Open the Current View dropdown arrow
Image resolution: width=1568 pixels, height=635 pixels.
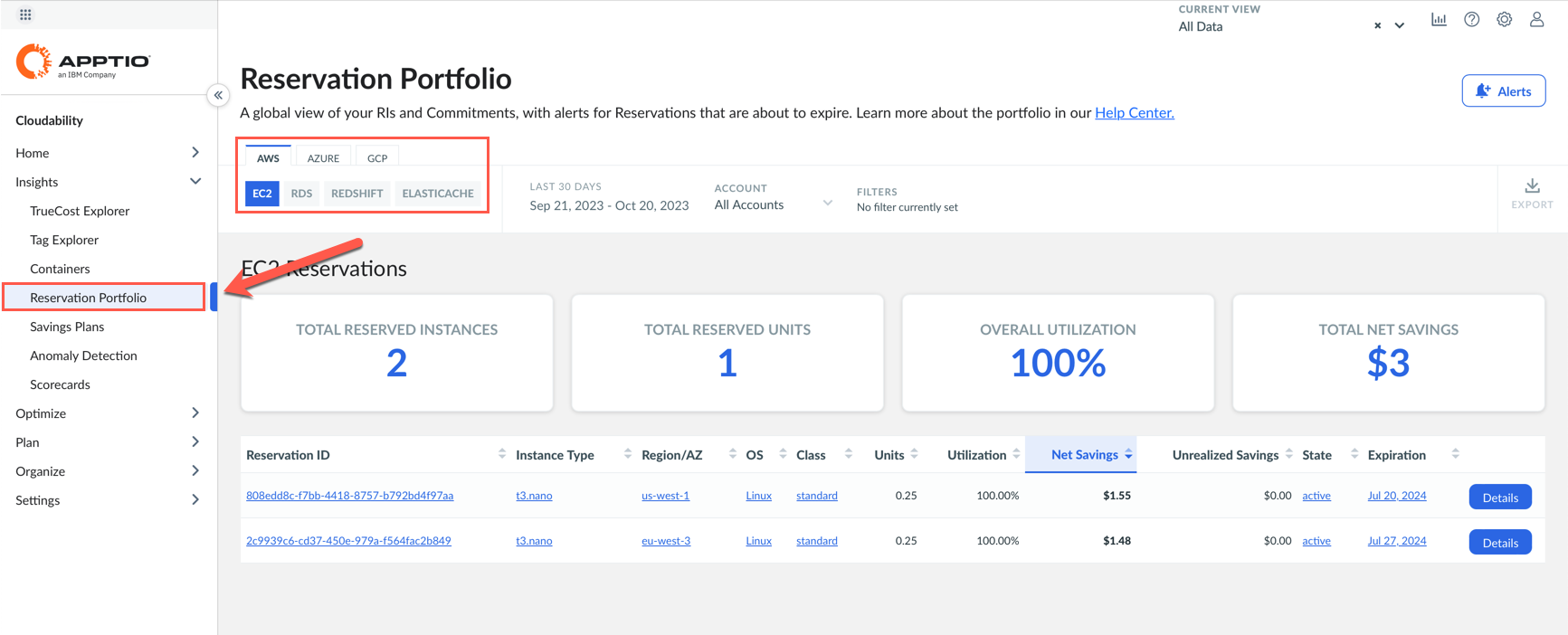click(1400, 26)
